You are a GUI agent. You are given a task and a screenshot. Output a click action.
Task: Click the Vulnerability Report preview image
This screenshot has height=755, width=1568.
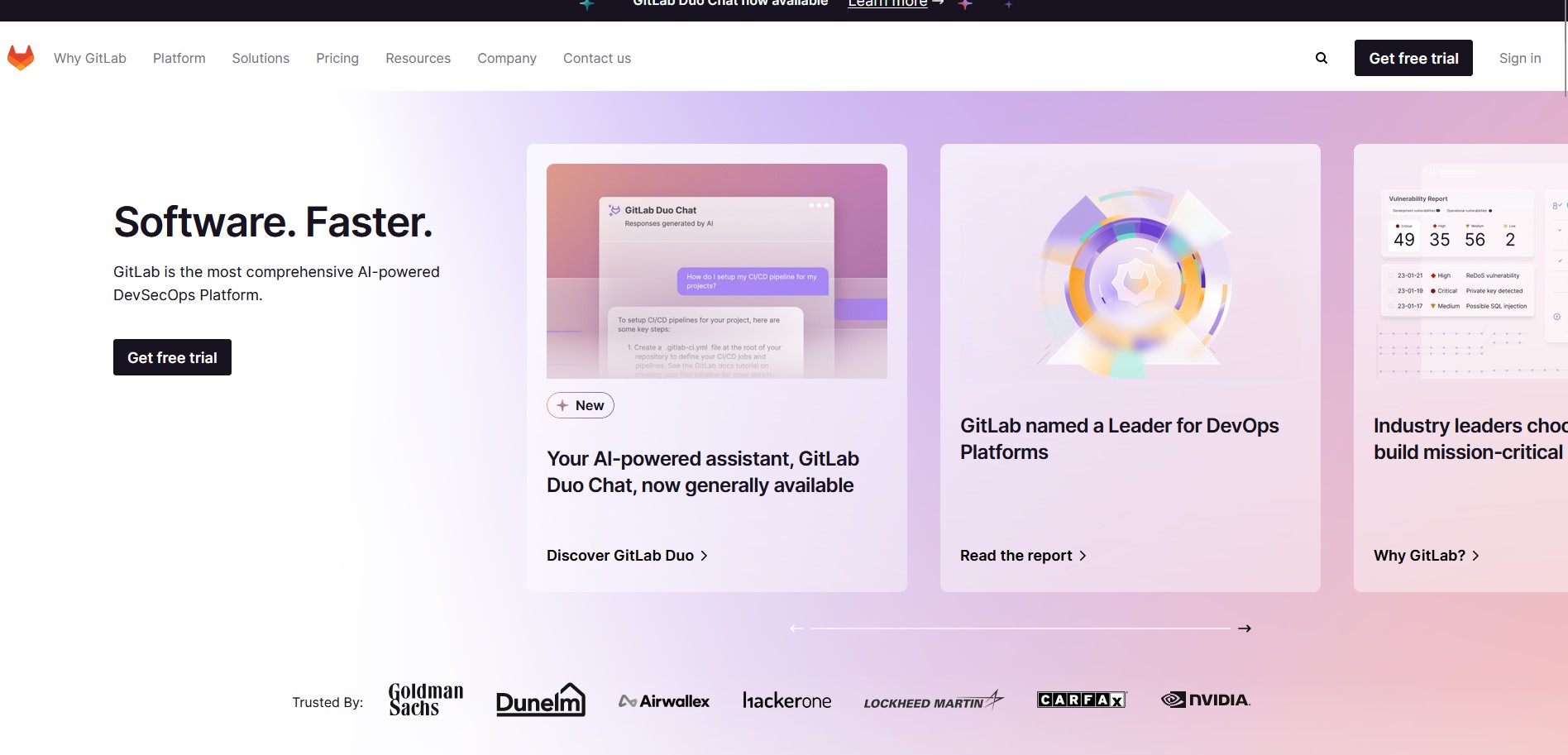coord(1470,271)
